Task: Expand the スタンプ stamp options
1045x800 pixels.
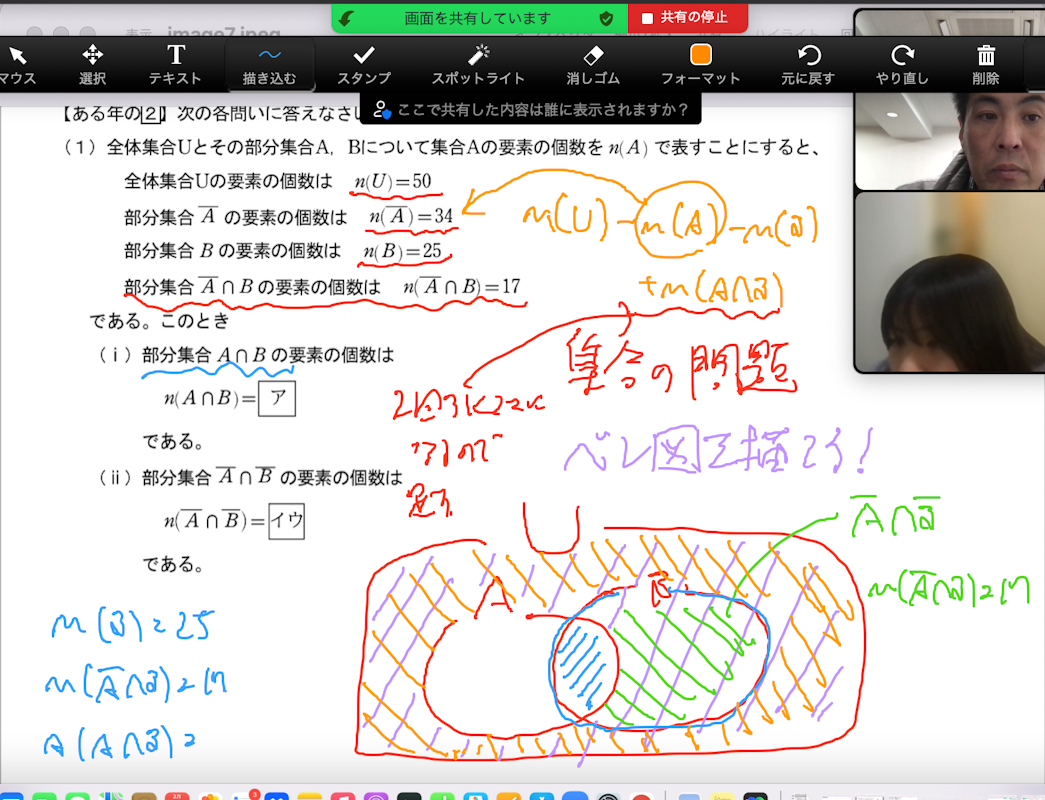Action: pos(363,63)
